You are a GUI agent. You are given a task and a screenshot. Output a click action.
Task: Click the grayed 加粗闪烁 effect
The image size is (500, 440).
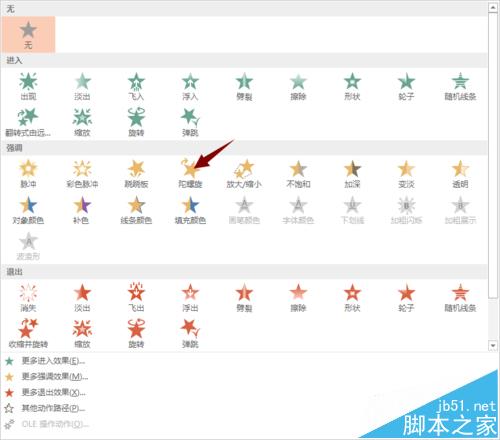click(x=406, y=210)
